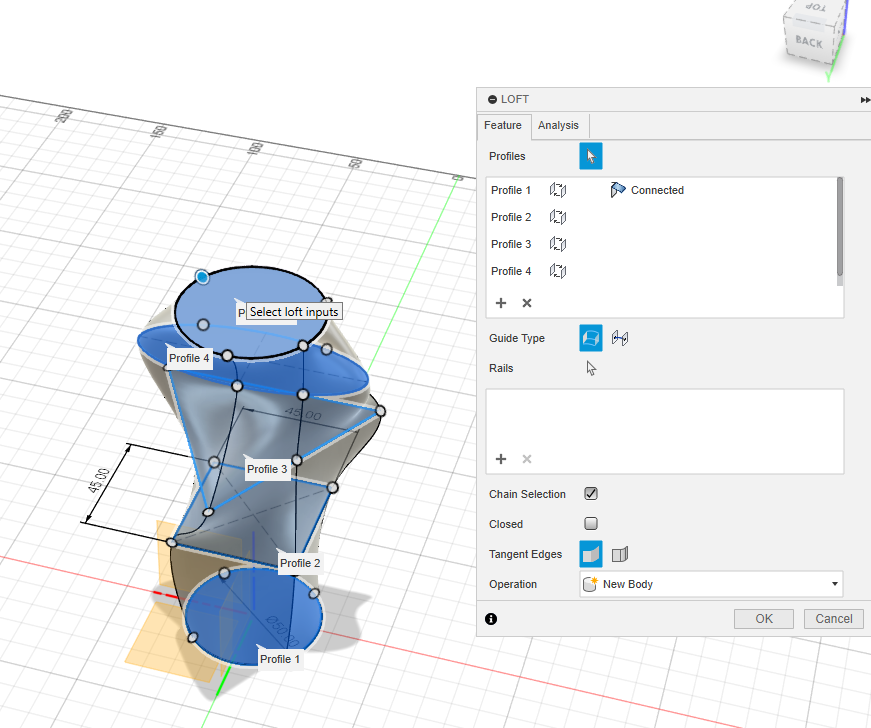Select Keep tangent edges icon

pyautogui.click(x=620, y=554)
